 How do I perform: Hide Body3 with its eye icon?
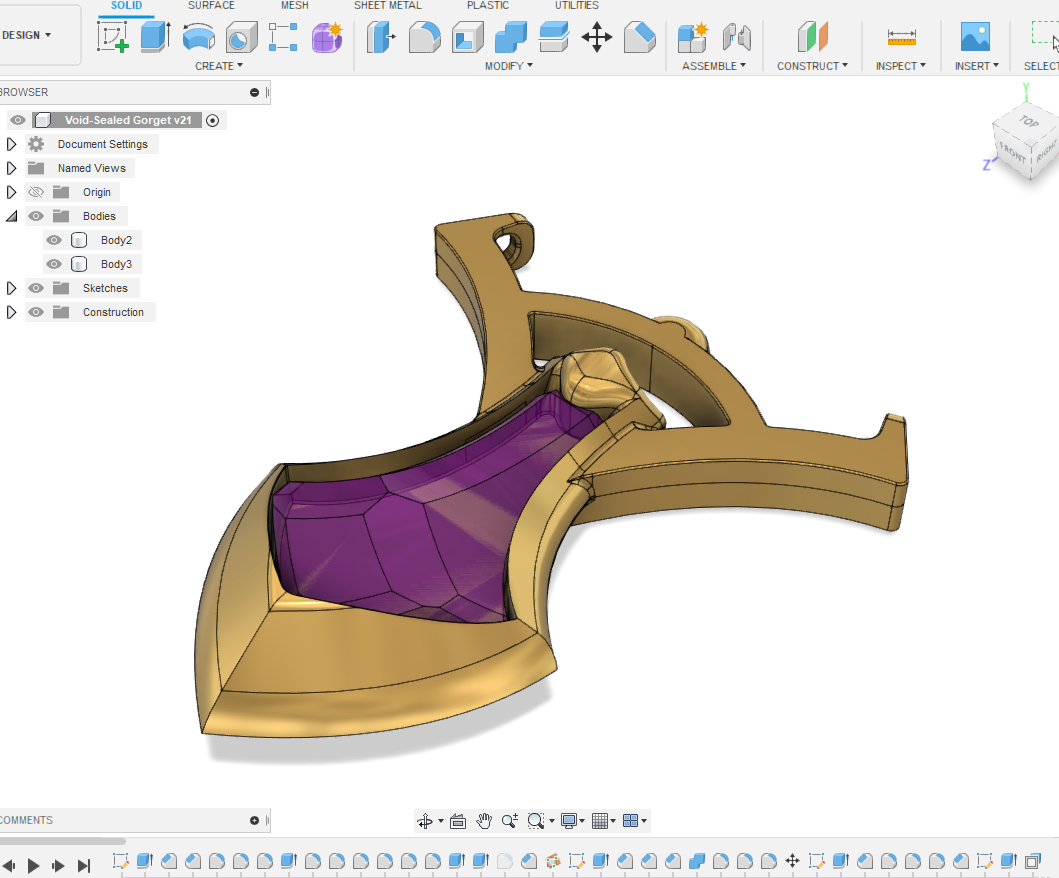coord(54,264)
